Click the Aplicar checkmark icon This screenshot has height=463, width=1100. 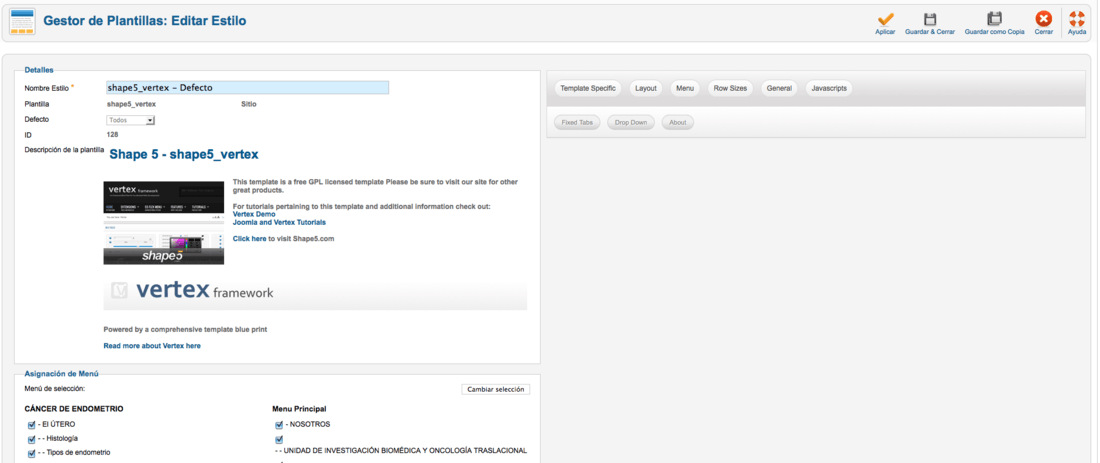pos(885,19)
